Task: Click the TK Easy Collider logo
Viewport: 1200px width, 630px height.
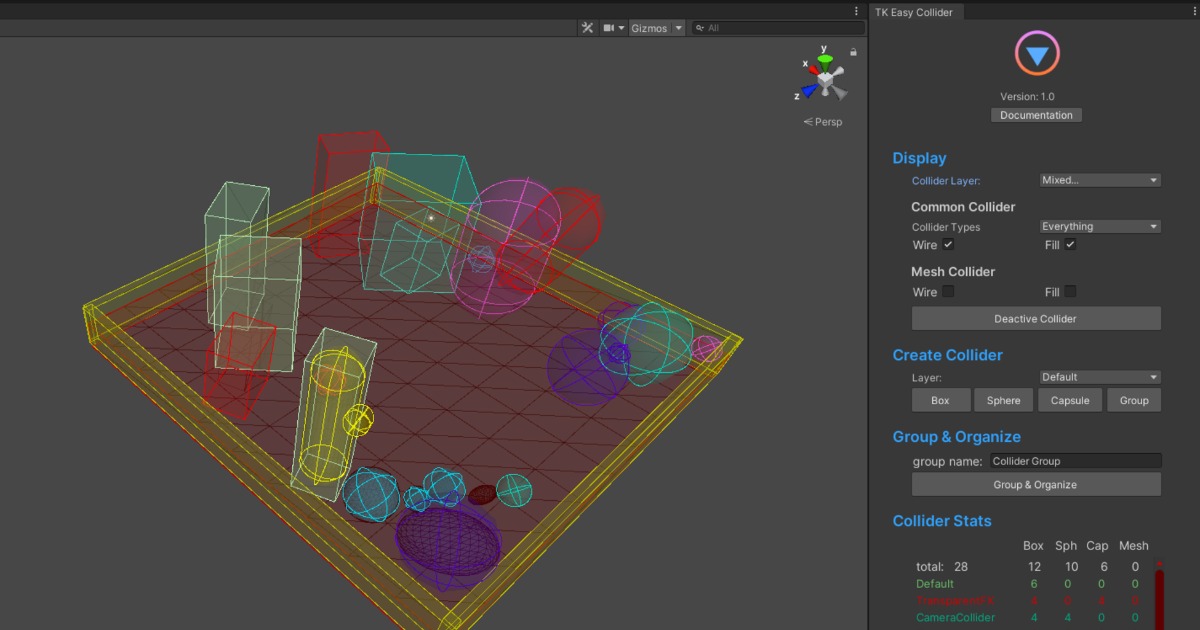Action: click(x=1036, y=54)
